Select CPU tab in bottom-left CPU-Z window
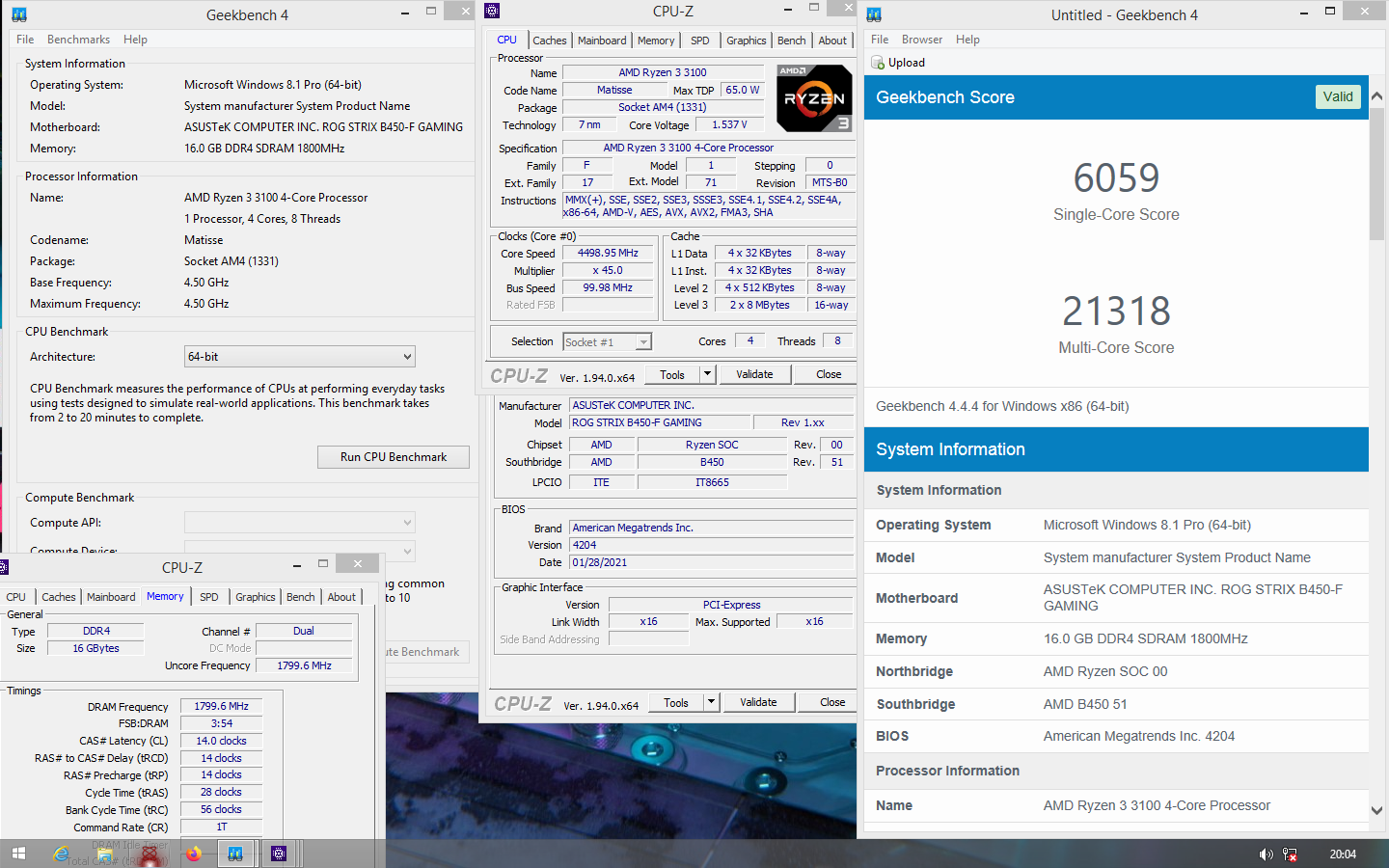This screenshot has height=868, width=1389. [x=16, y=597]
